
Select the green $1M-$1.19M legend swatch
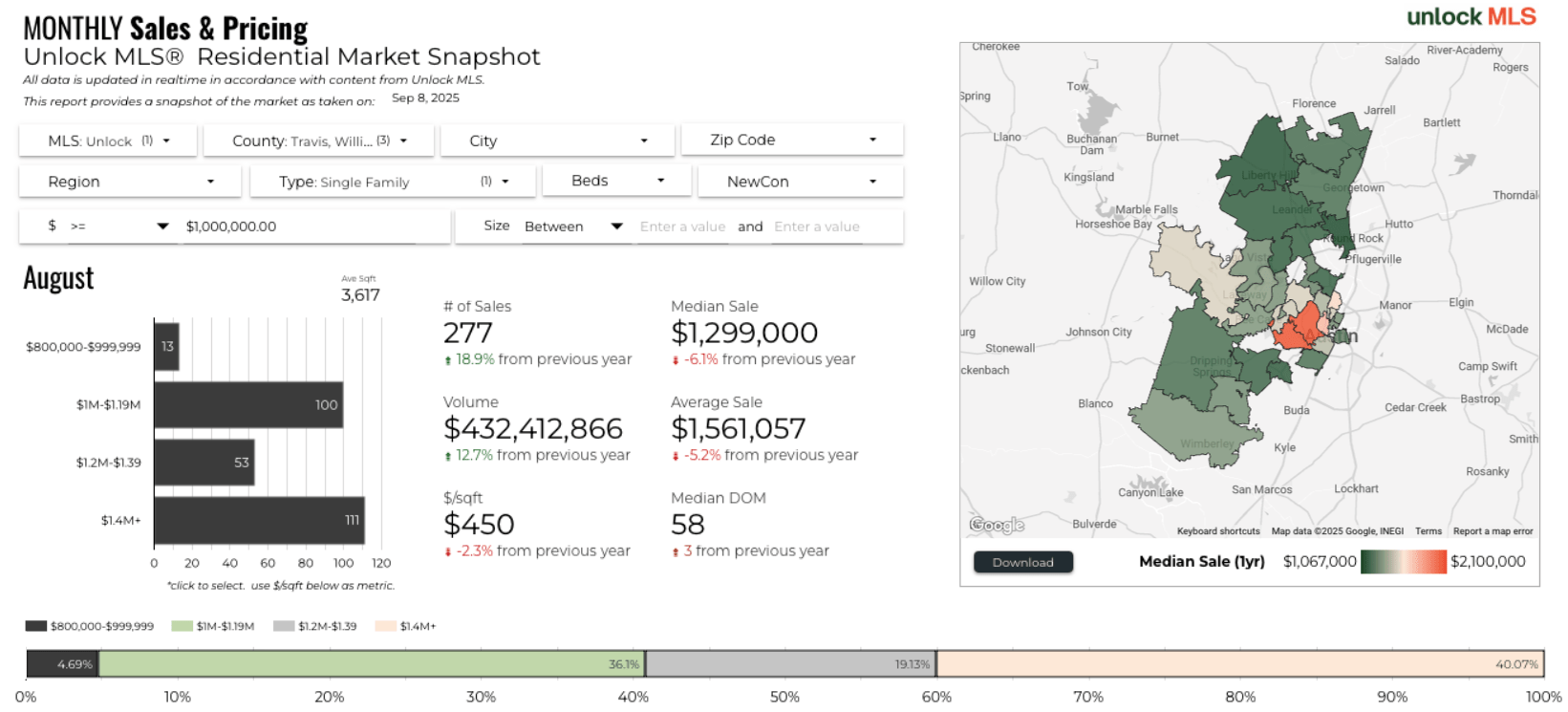coord(182,626)
